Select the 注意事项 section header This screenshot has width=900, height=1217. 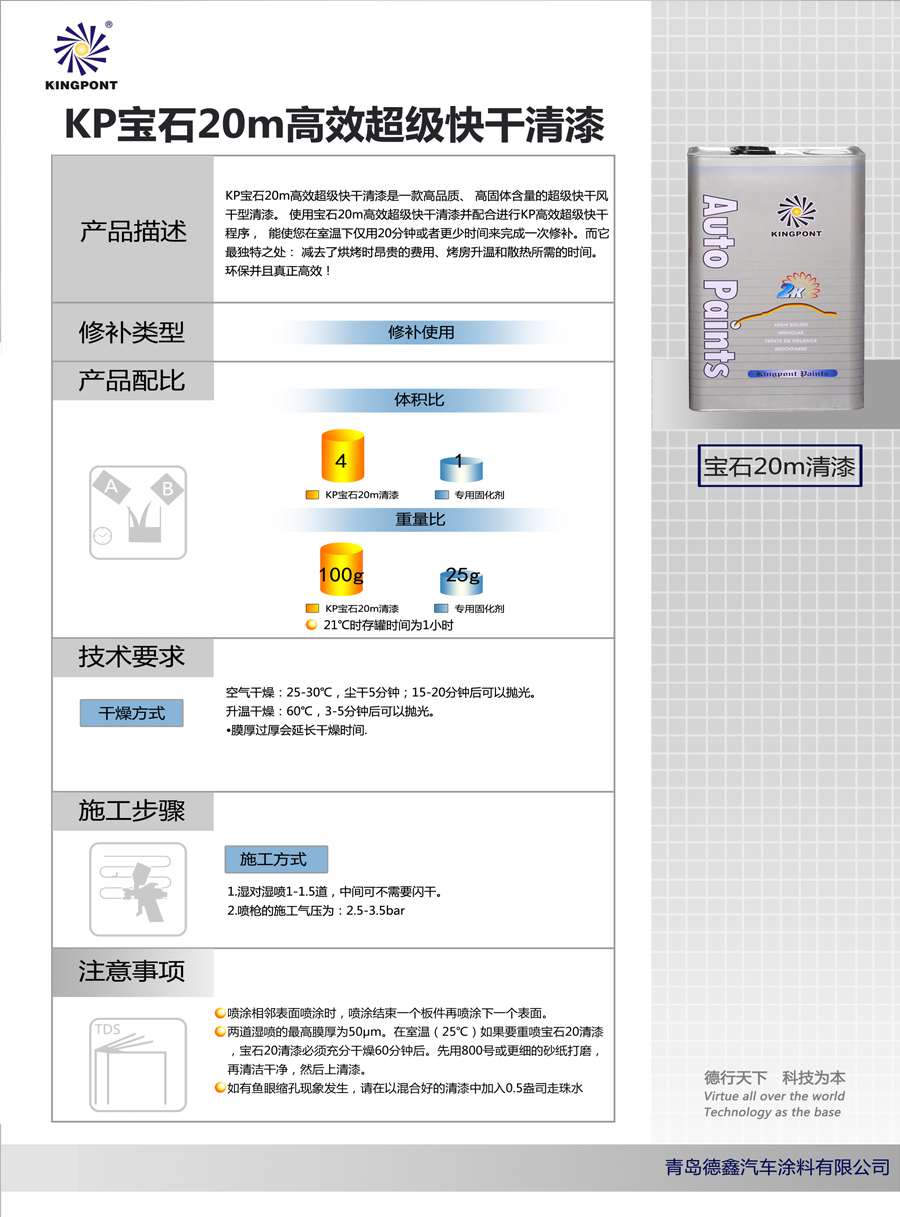pos(133,971)
